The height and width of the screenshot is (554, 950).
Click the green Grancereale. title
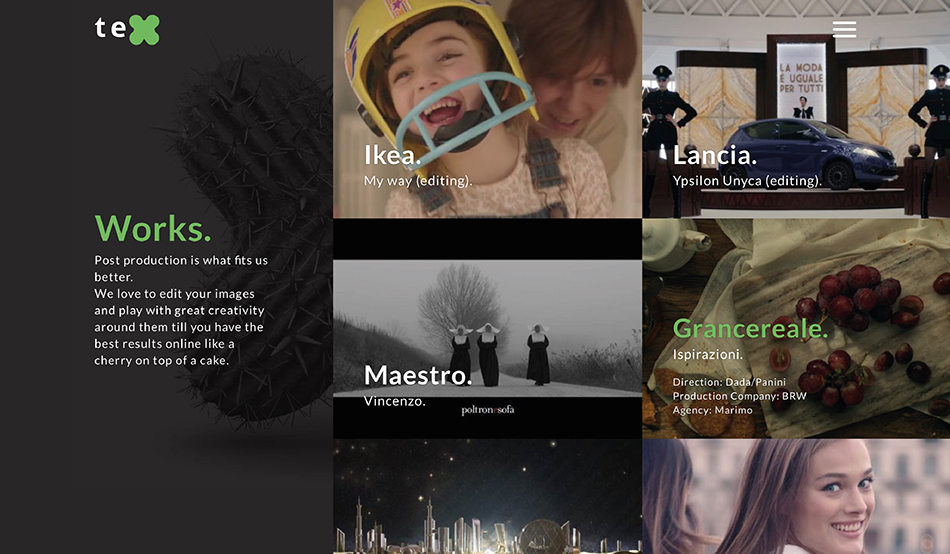point(750,329)
